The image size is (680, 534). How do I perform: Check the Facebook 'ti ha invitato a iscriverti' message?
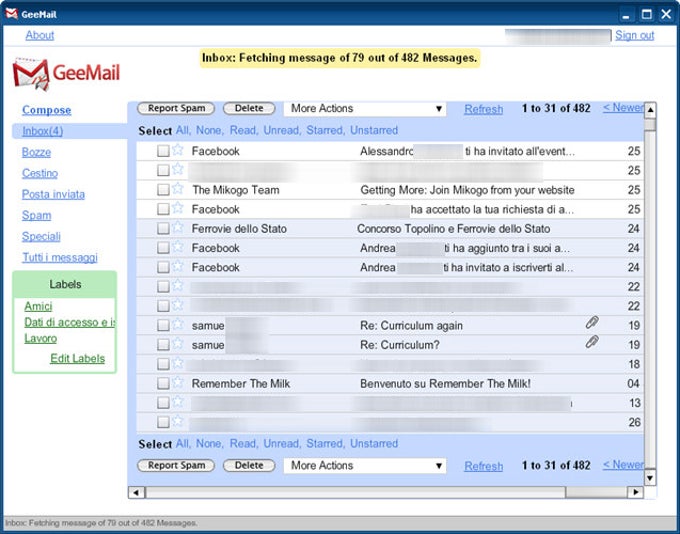[163, 267]
